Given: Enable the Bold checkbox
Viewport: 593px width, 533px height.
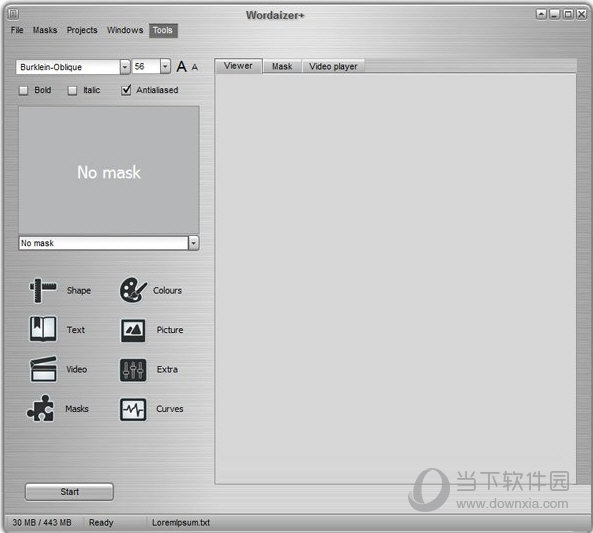Looking at the screenshot, I should 23,90.
